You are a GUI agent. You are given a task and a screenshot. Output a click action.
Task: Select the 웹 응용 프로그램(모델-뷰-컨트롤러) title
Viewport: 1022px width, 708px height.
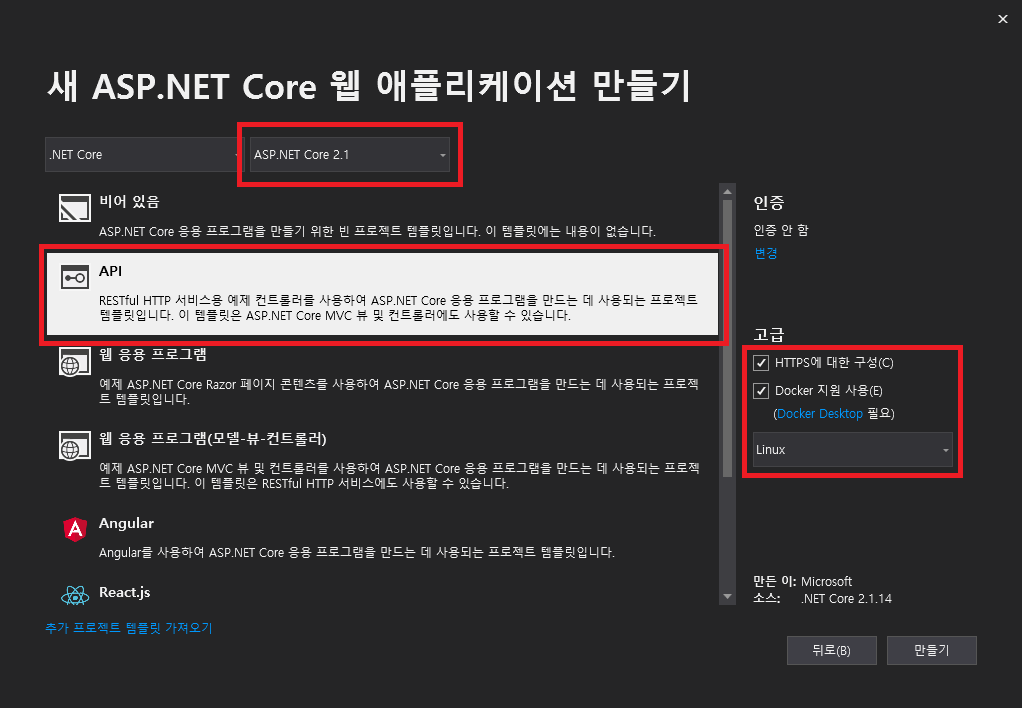click(212, 439)
